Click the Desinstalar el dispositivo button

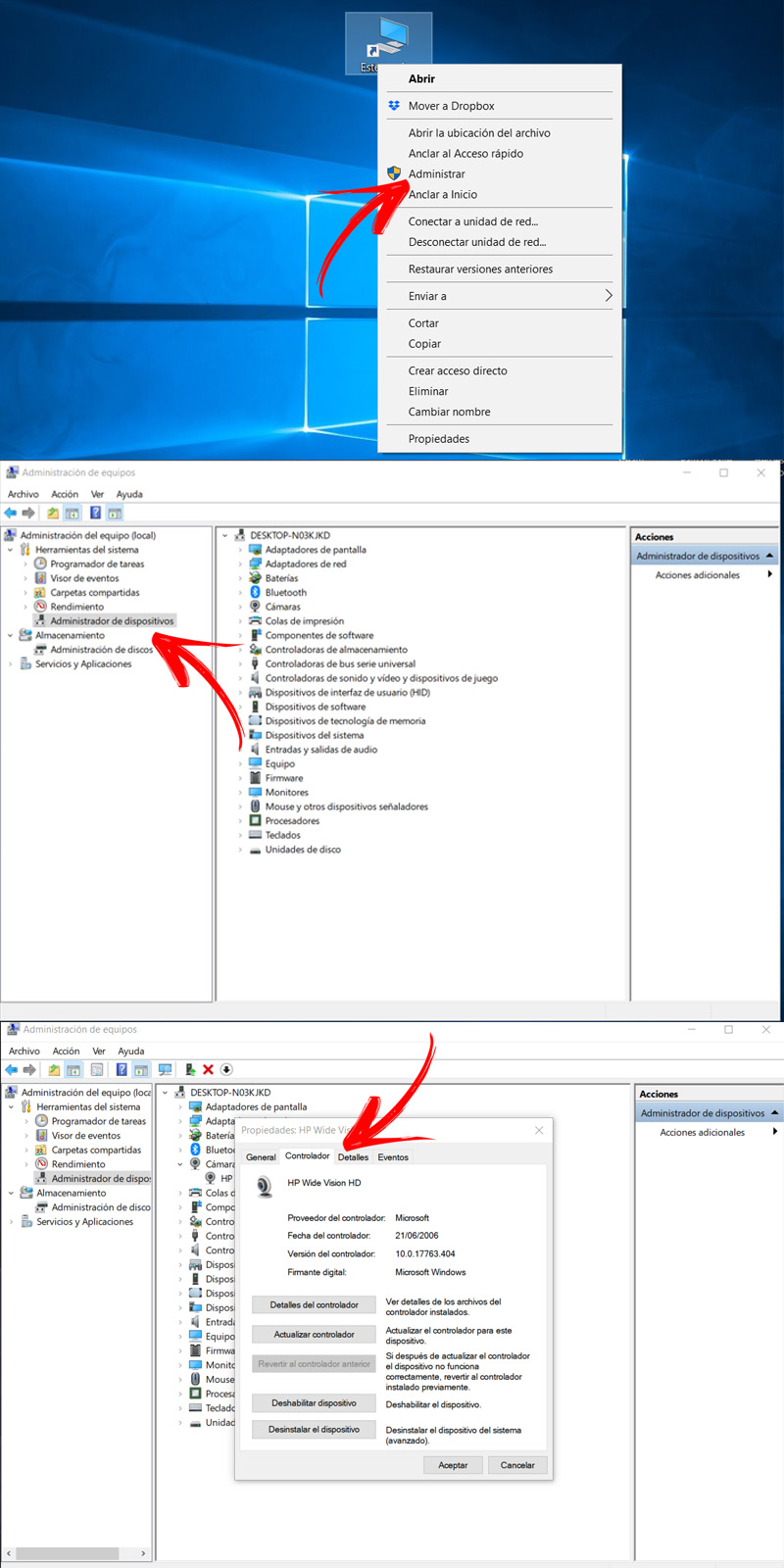point(314,1429)
